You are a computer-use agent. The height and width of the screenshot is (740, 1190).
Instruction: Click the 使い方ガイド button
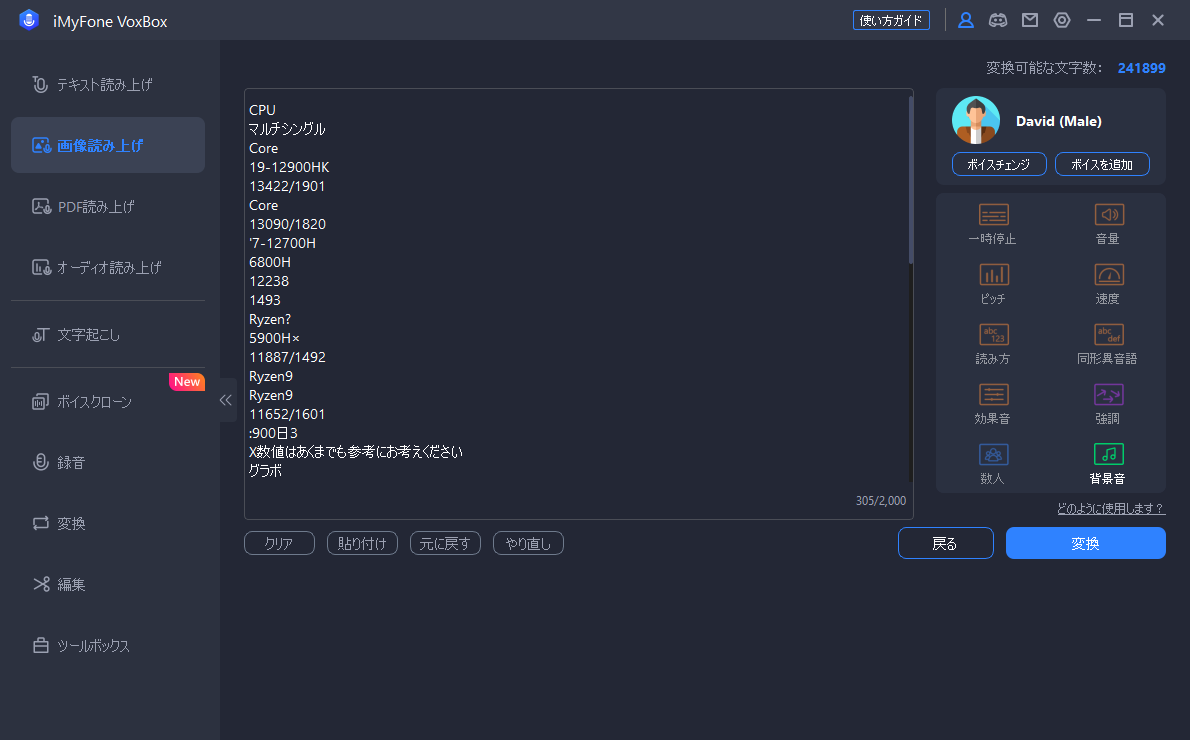click(891, 20)
